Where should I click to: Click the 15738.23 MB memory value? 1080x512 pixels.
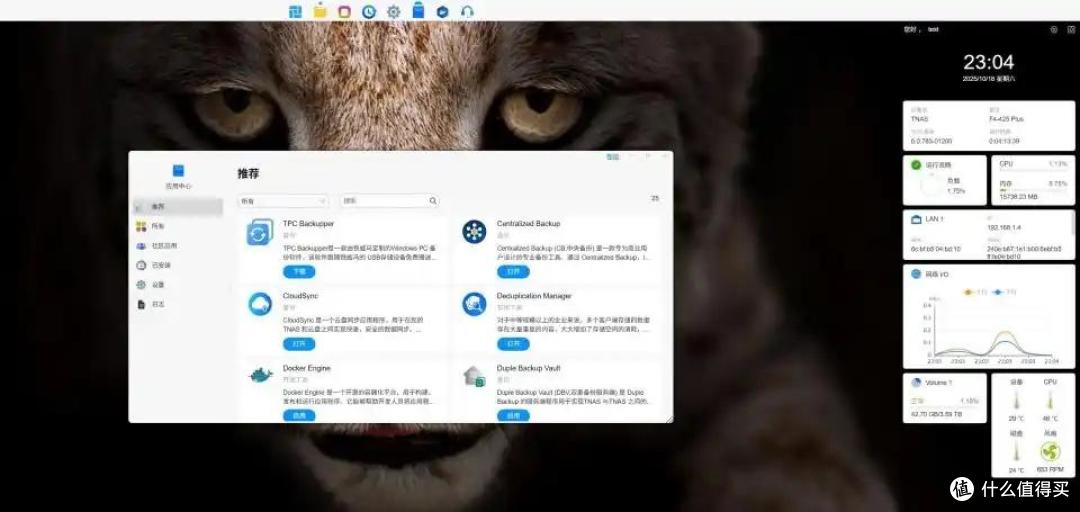pos(1019,197)
